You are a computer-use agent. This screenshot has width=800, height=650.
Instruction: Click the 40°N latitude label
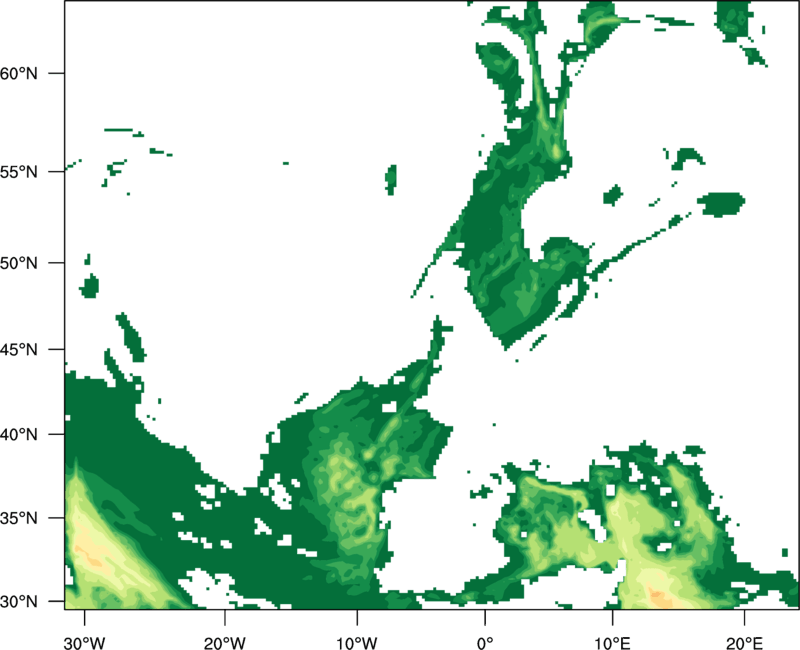coord(19,435)
